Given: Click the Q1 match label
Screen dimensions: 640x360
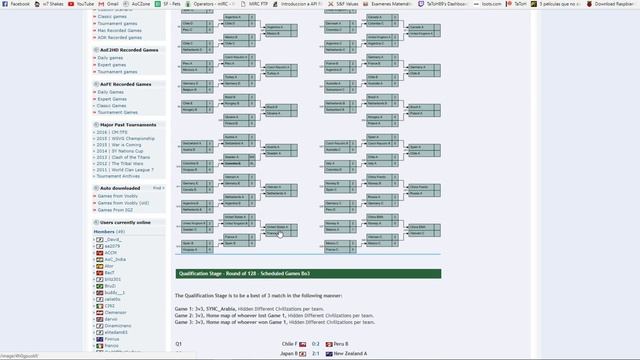Looking at the screenshot, I should tap(178, 344).
